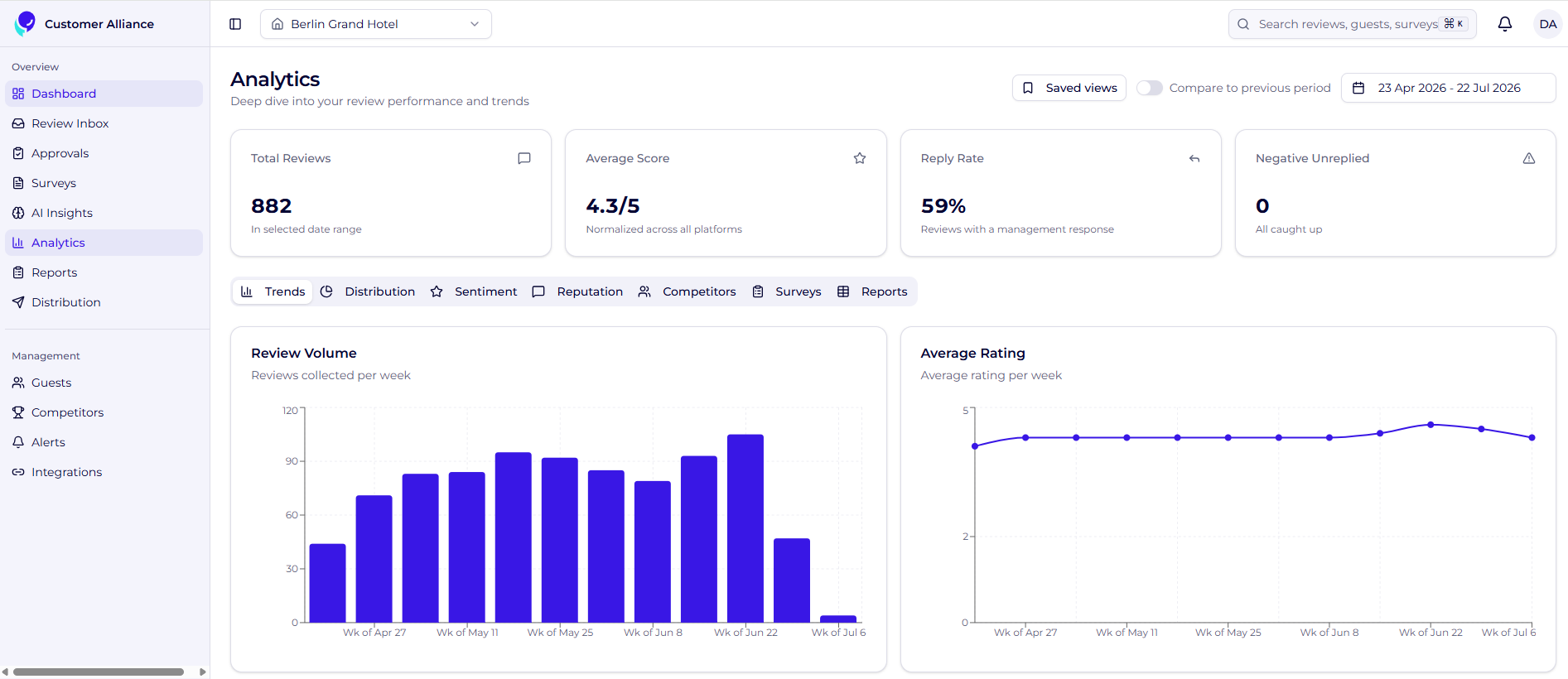Click the Average Score star icon
The height and width of the screenshot is (679, 1568).
click(860, 158)
